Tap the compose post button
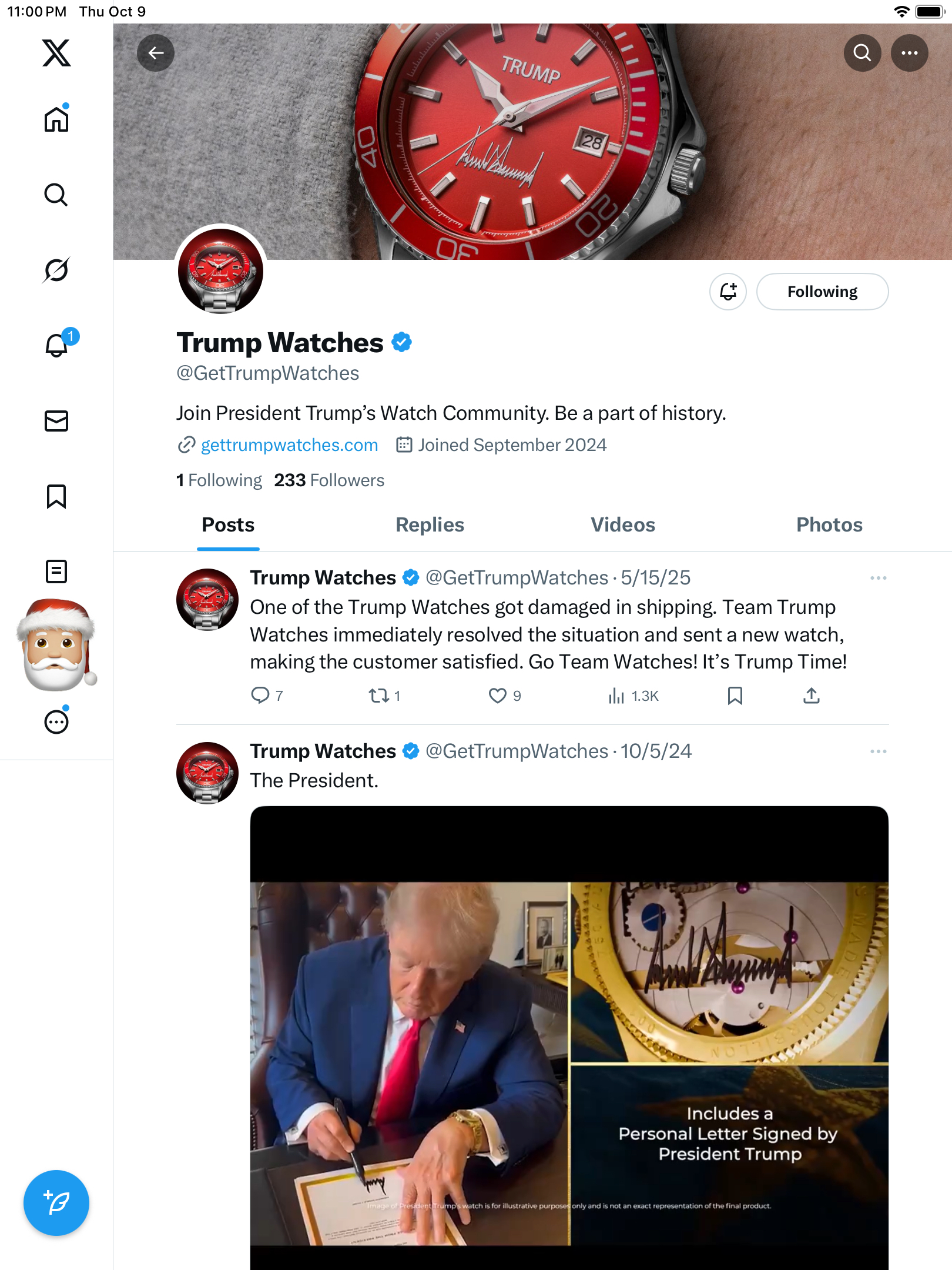Image resolution: width=952 pixels, height=1270 pixels. [56, 1203]
